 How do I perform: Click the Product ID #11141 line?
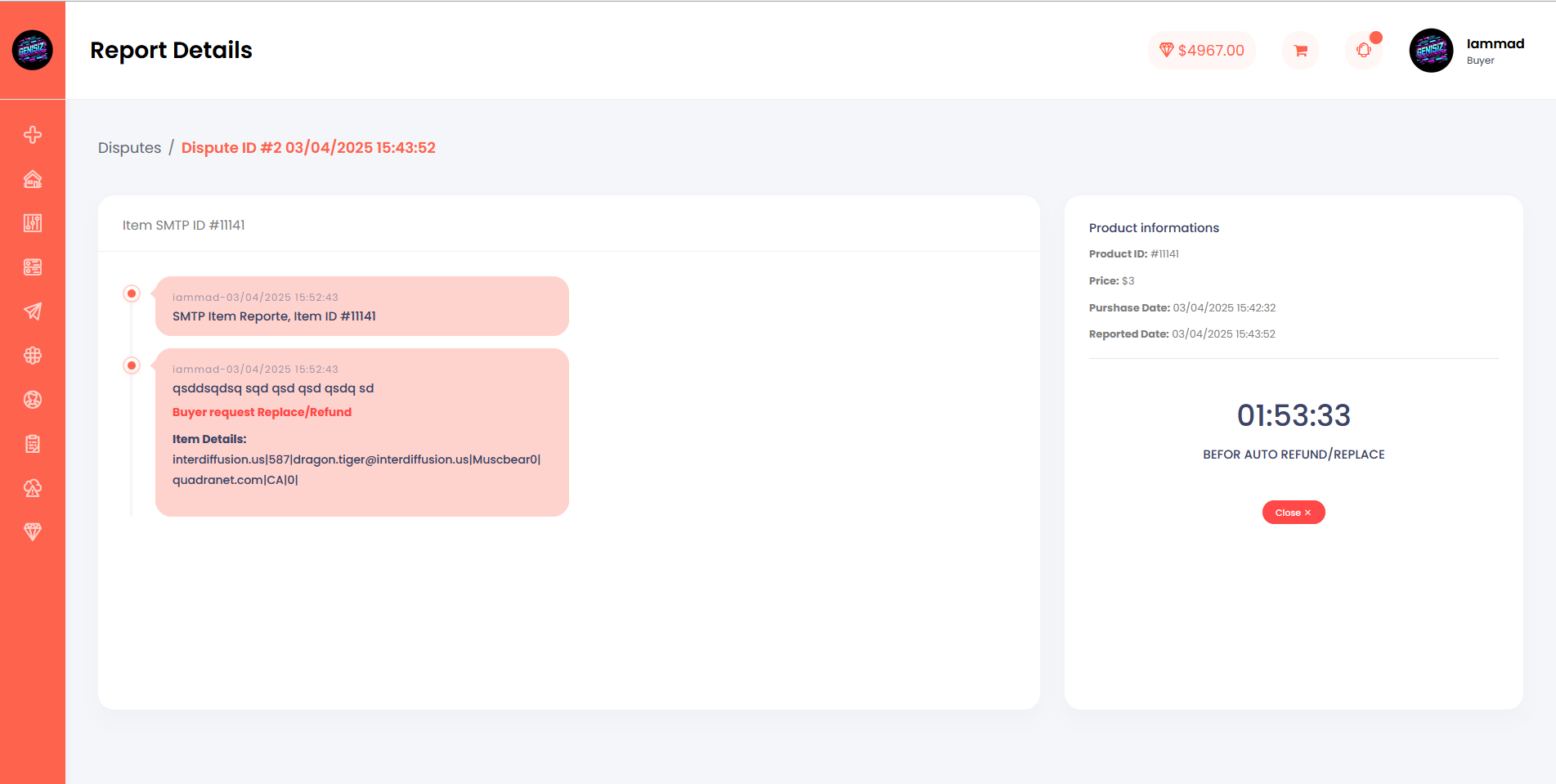[1134, 254]
